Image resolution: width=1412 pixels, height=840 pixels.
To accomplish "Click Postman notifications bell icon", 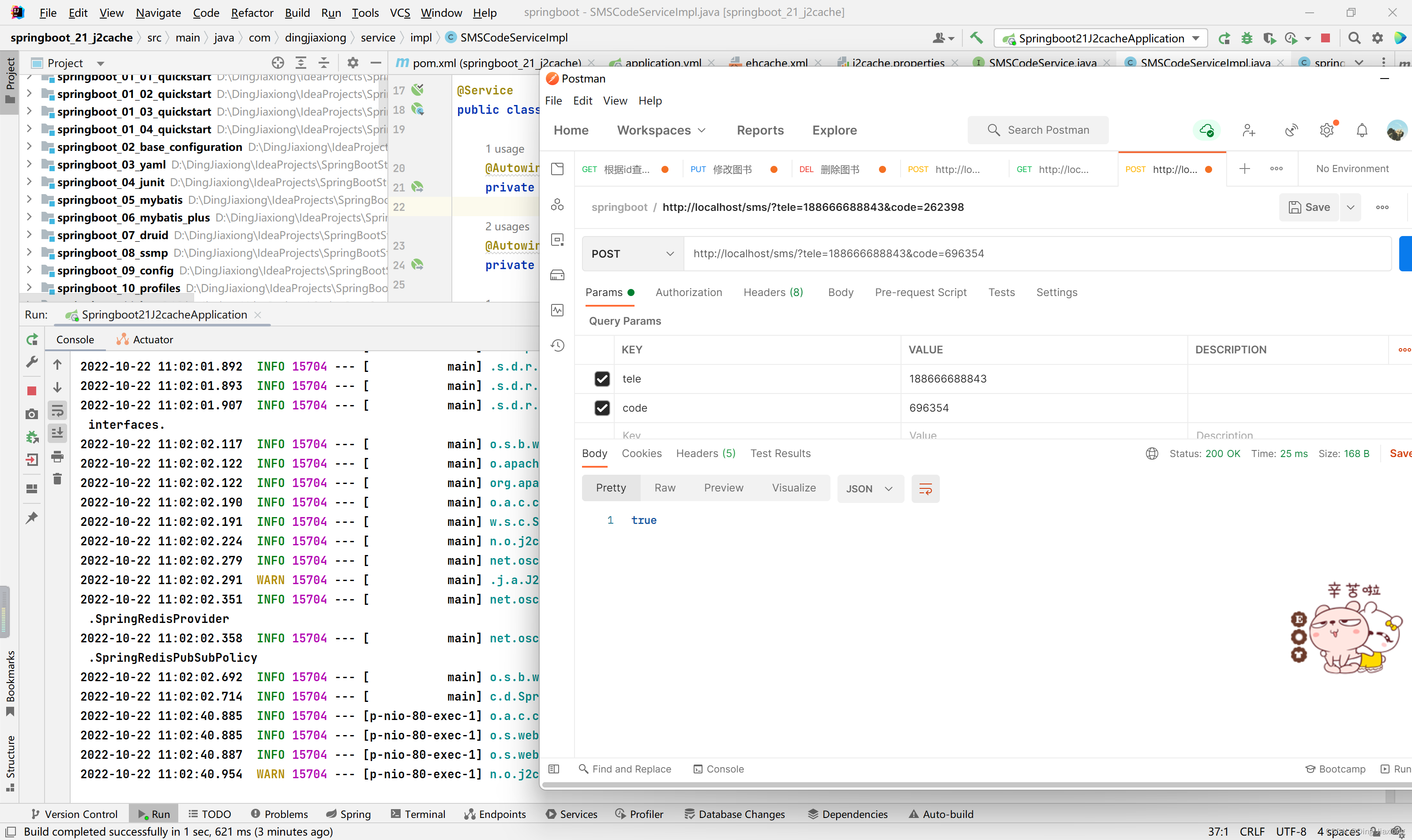I will click(x=1362, y=131).
